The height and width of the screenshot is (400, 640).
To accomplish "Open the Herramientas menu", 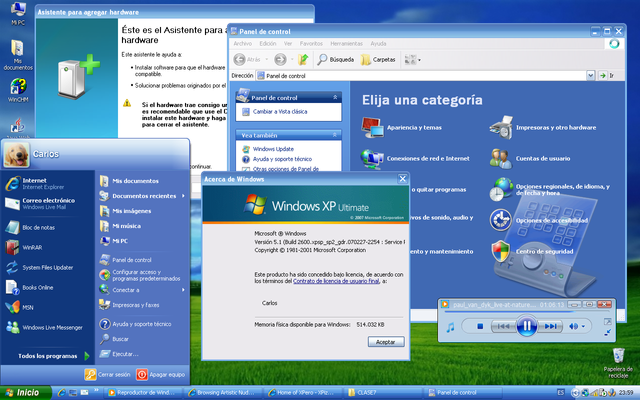I will point(347,43).
